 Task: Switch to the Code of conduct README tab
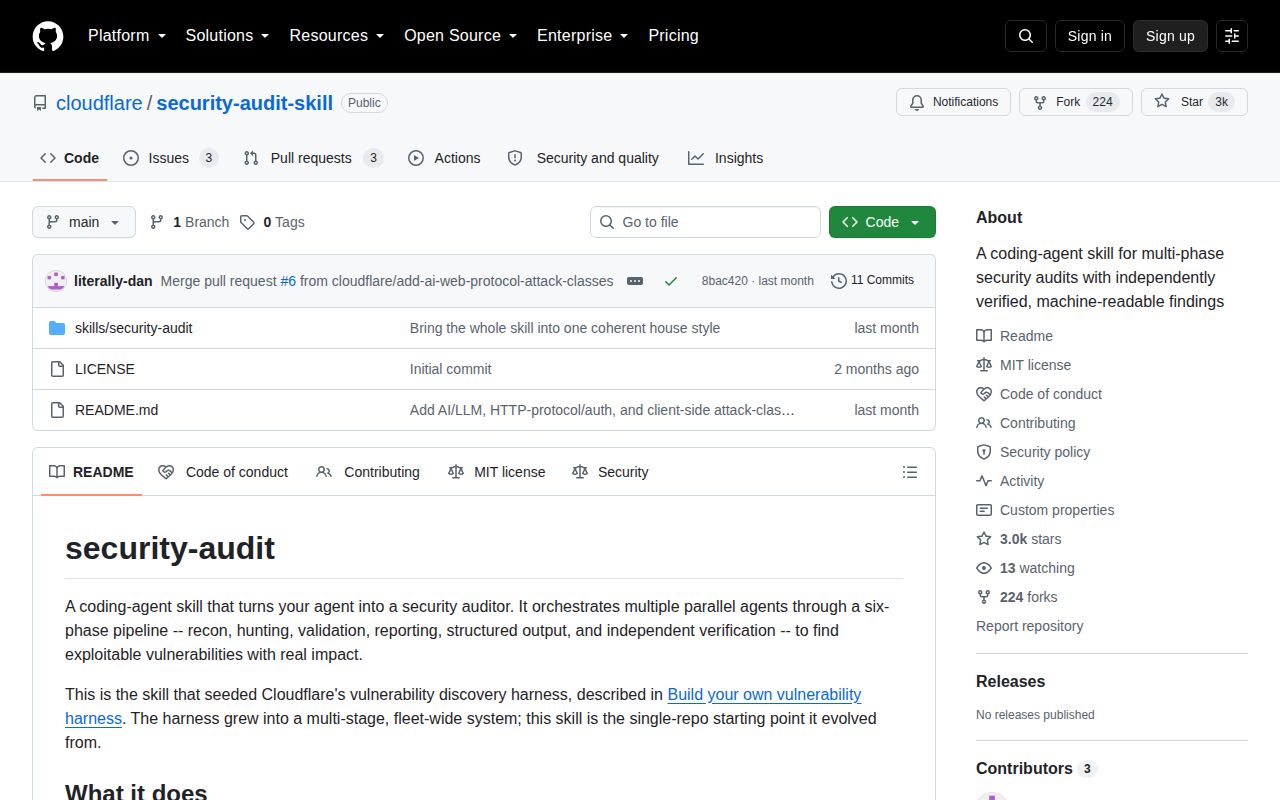tap(223, 472)
